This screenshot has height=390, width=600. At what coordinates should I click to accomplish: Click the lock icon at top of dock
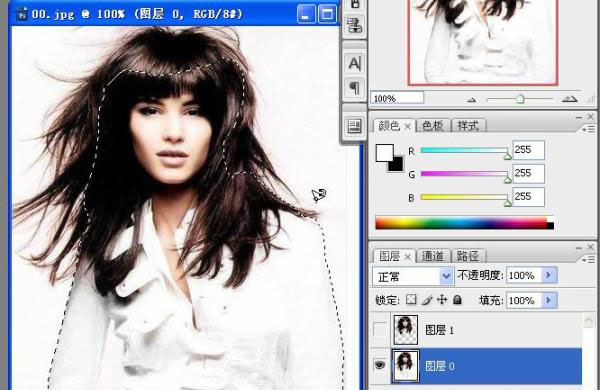pyautogui.click(x=354, y=5)
